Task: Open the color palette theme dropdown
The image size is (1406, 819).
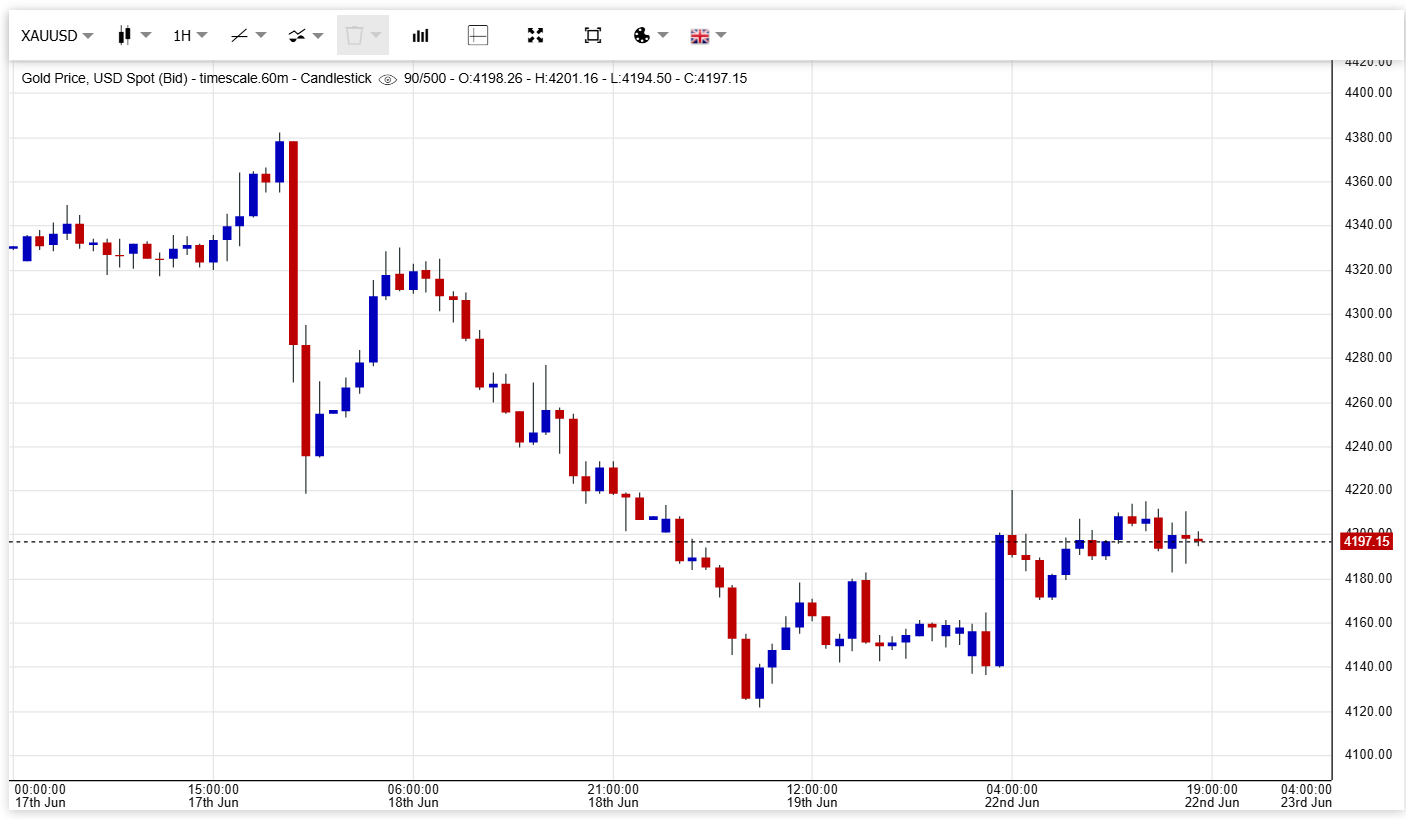Action: click(651, 36)
